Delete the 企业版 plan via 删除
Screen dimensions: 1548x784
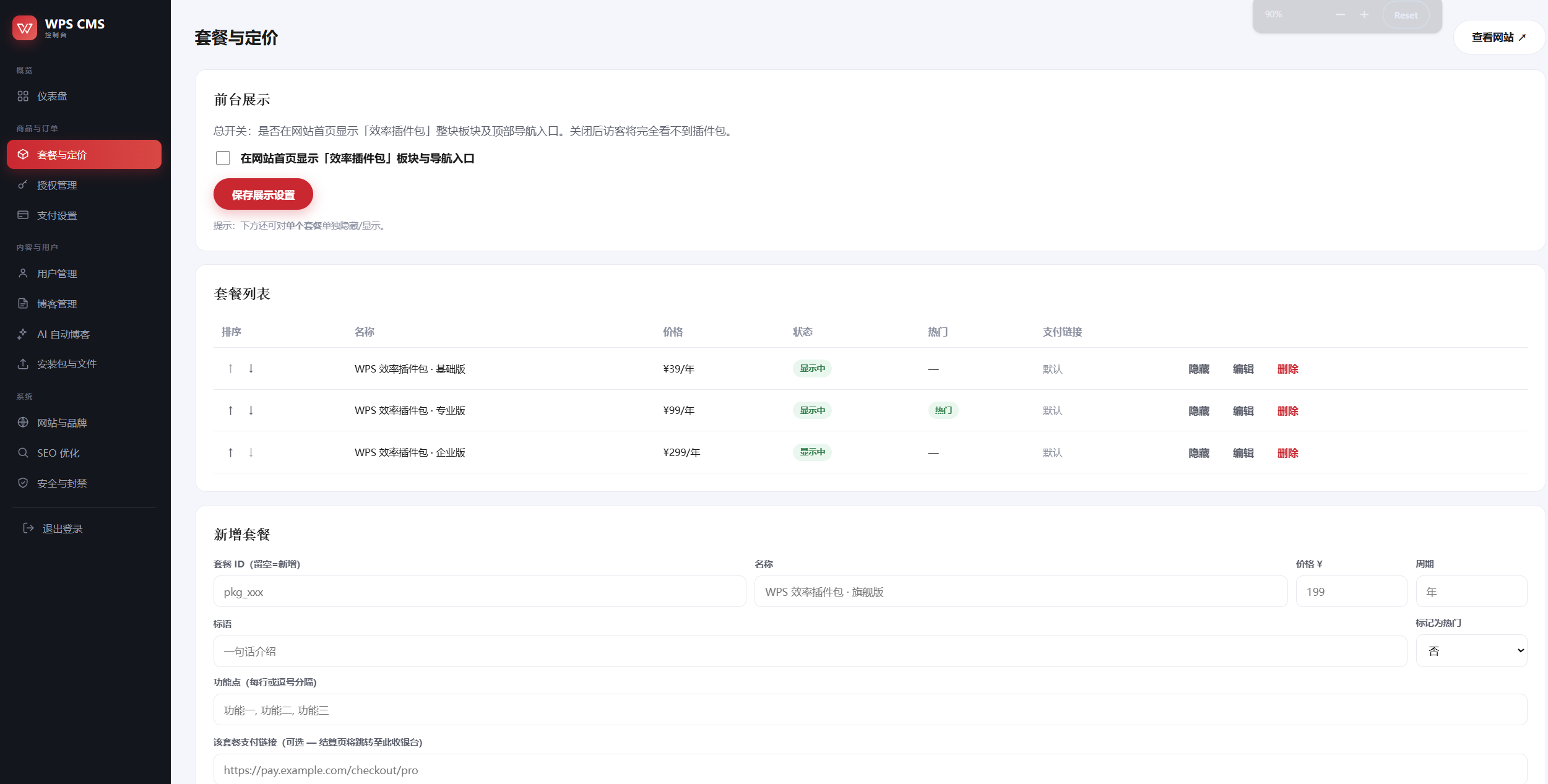[x=1287, y=453]
